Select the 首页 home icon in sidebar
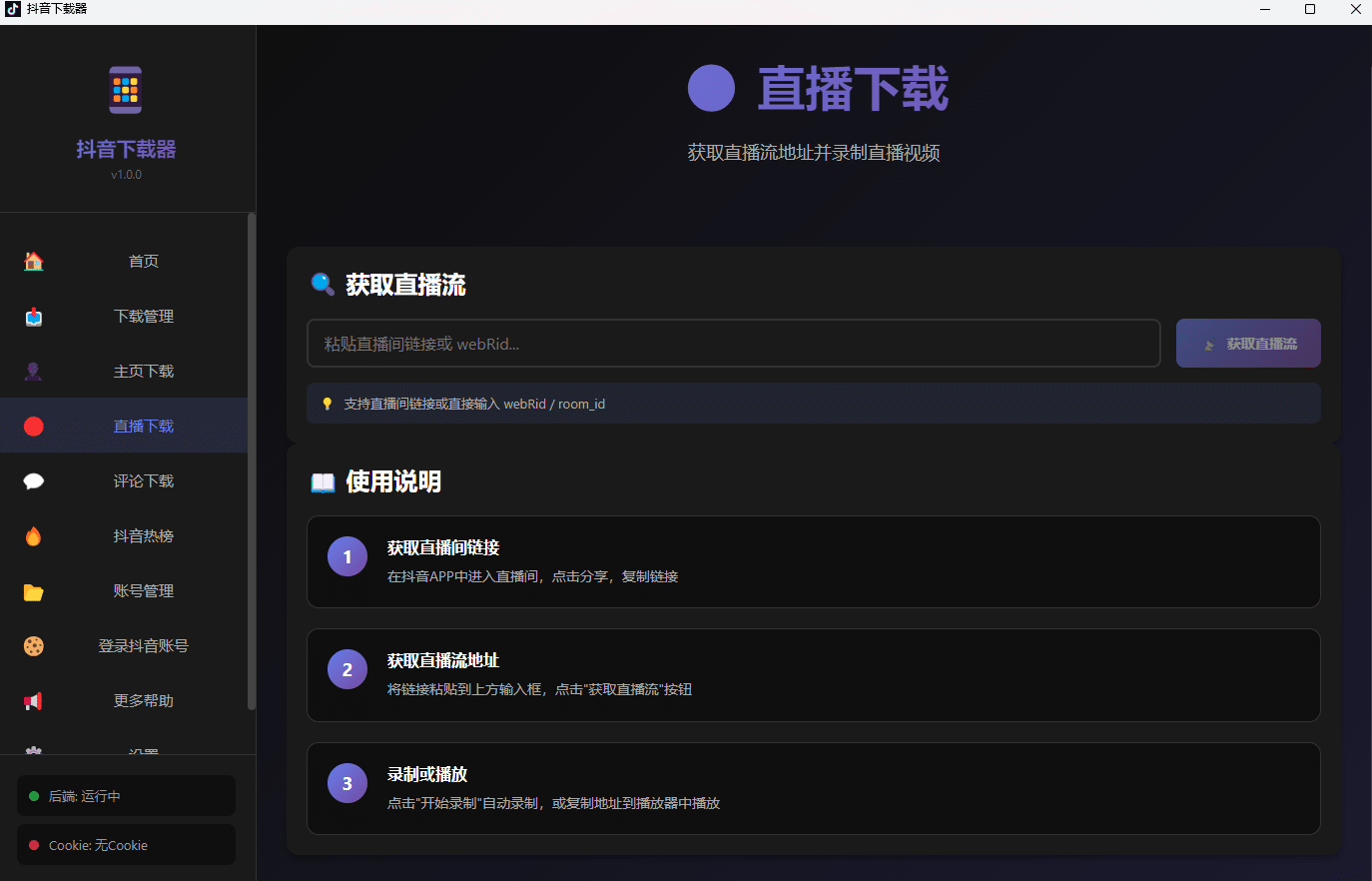The width and height of the screenshot is (1372, 881). point(33,261)
